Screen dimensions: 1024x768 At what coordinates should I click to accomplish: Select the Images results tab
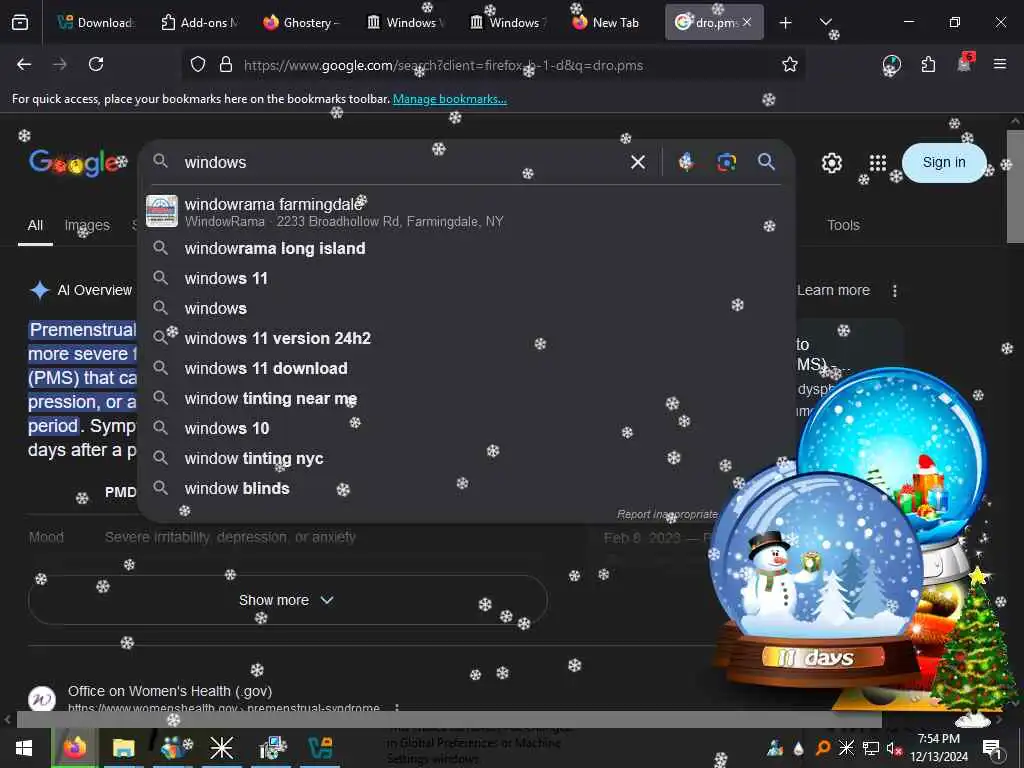87,225
